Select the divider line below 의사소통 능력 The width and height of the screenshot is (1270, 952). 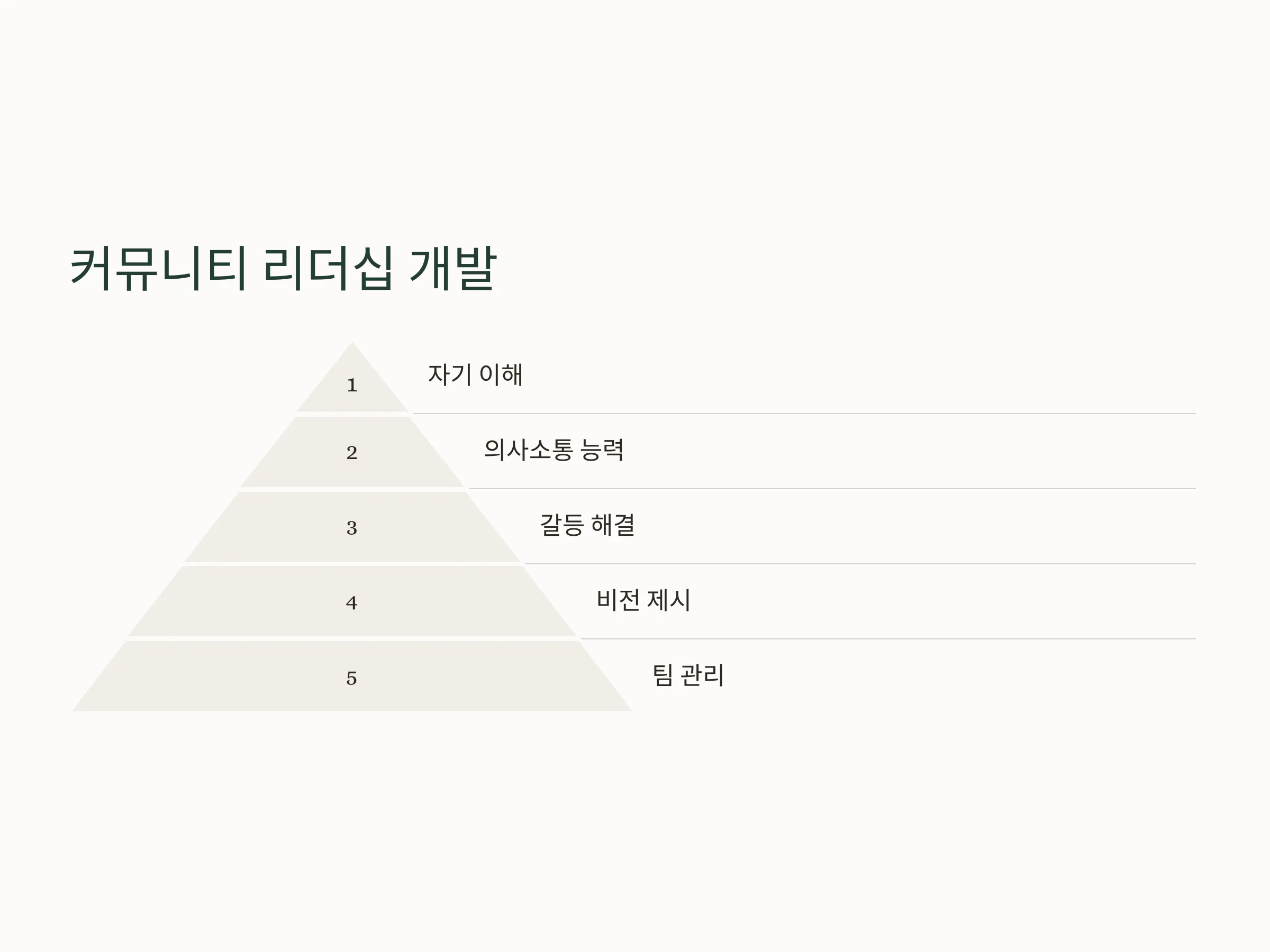832,488
